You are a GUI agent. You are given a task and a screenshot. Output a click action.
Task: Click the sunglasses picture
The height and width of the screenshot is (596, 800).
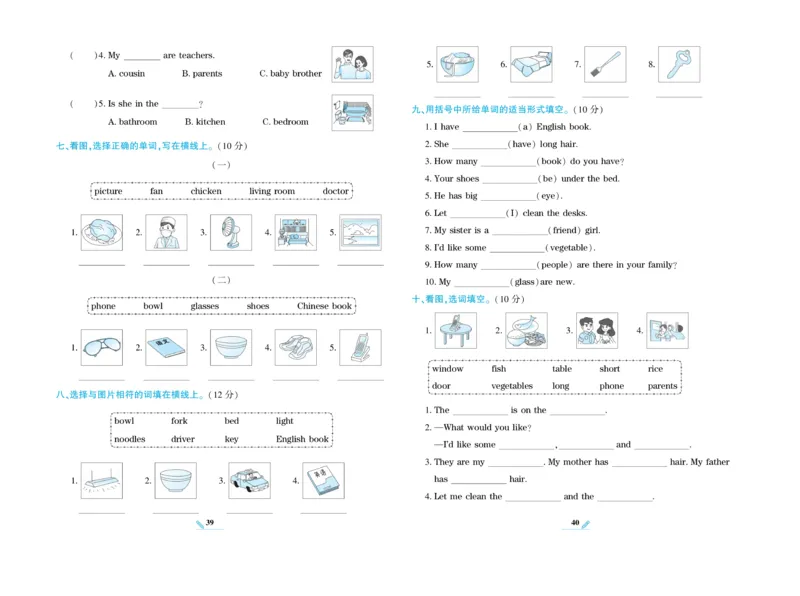coord(101,347)
